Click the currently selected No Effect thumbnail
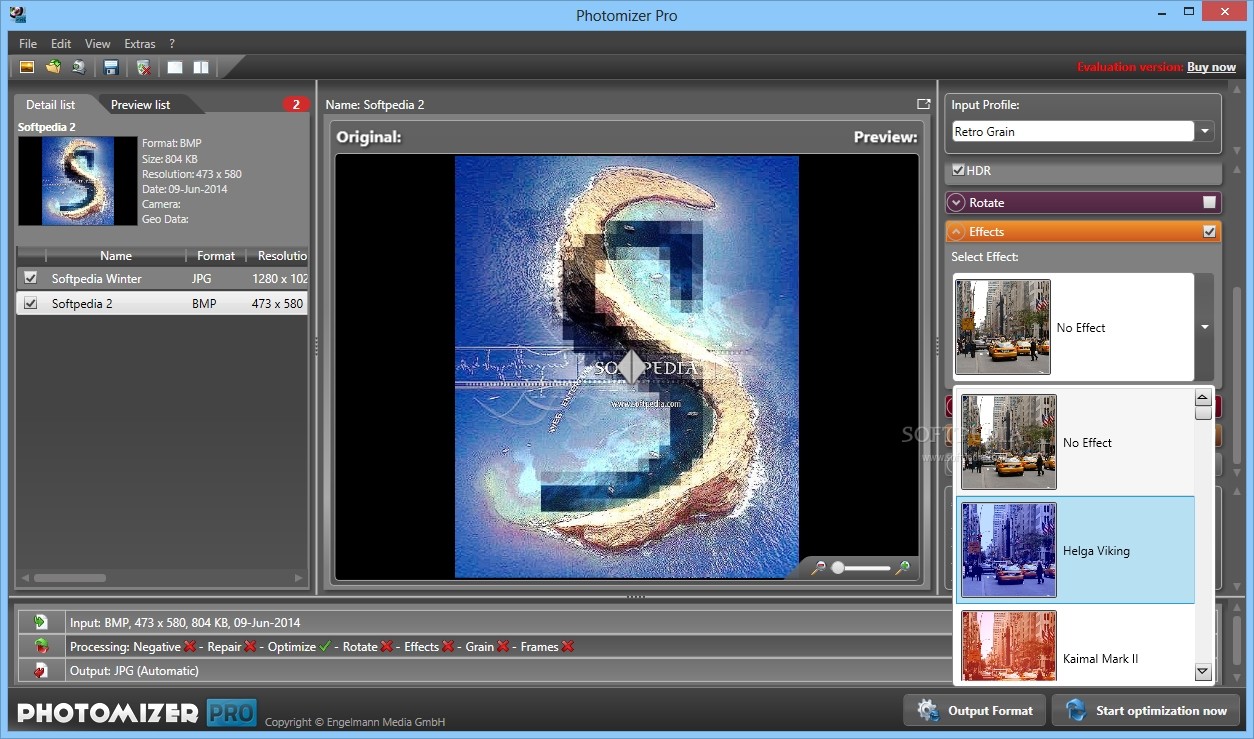This screenshot has width=1254, height=739. 1003,327
